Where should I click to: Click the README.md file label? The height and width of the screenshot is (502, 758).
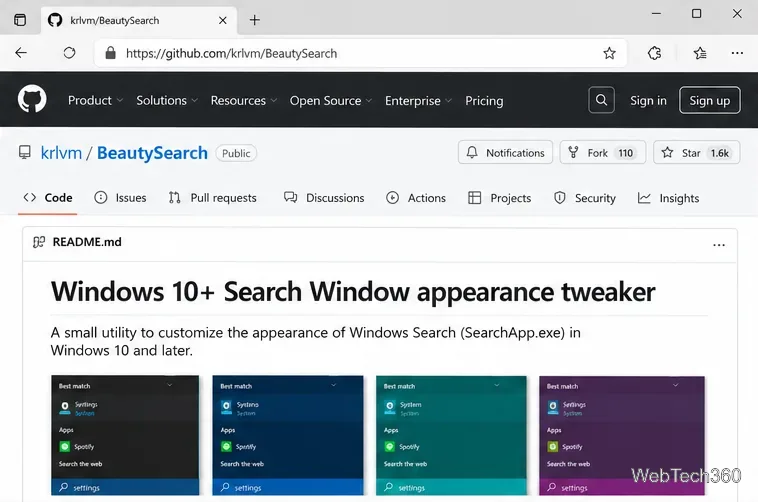pyautogui.click(x=87, y=242)
